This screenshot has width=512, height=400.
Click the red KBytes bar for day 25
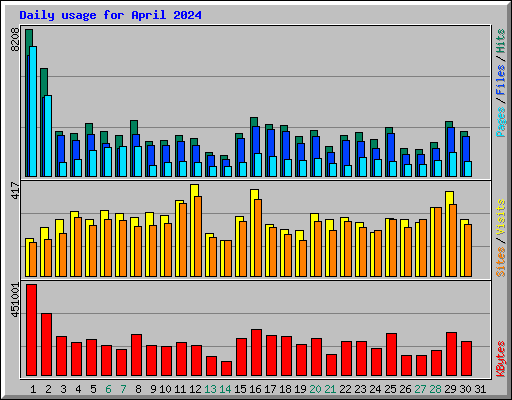391,354
